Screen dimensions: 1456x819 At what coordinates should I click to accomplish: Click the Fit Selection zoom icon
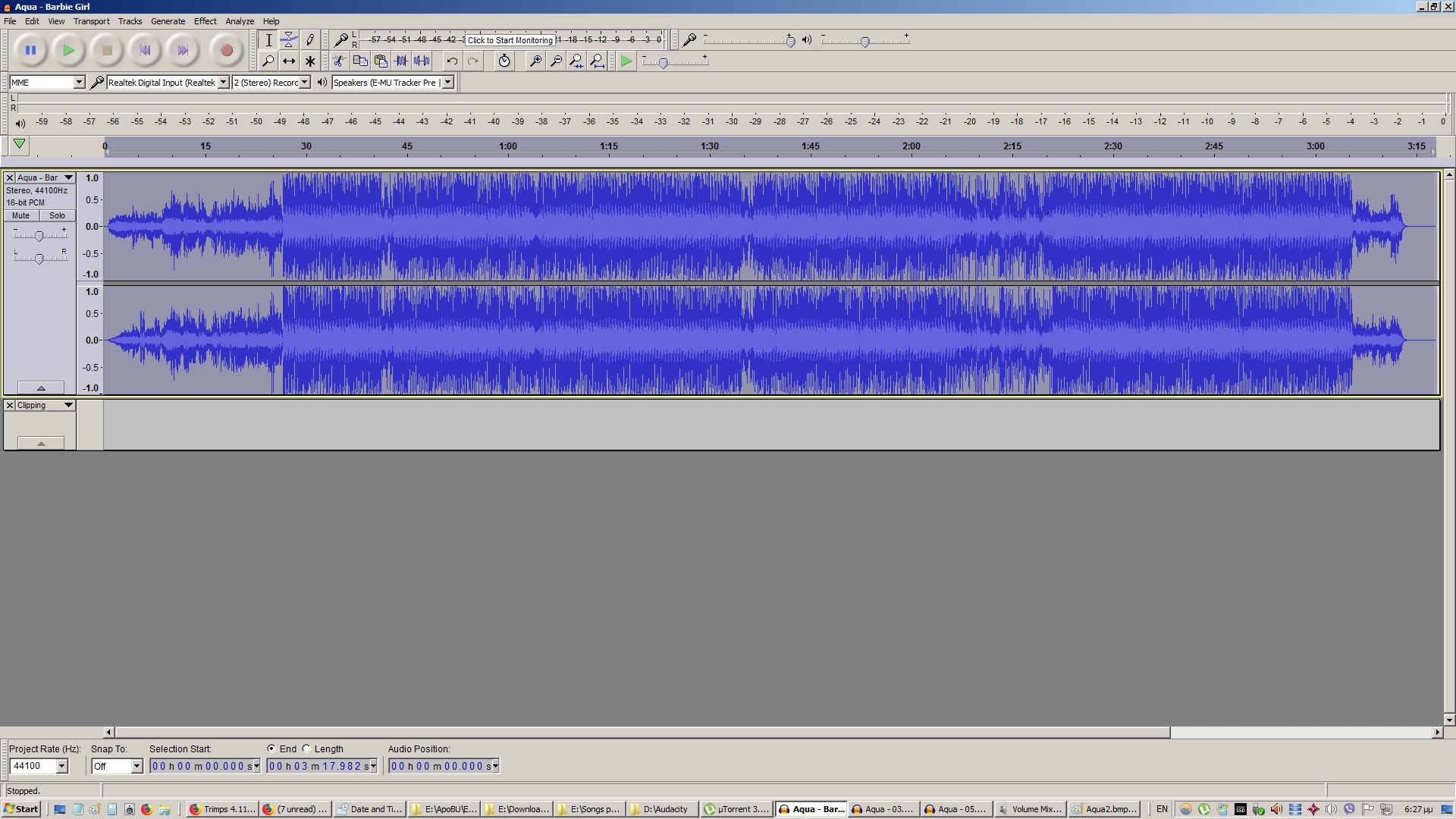click(x=576, y=61)
